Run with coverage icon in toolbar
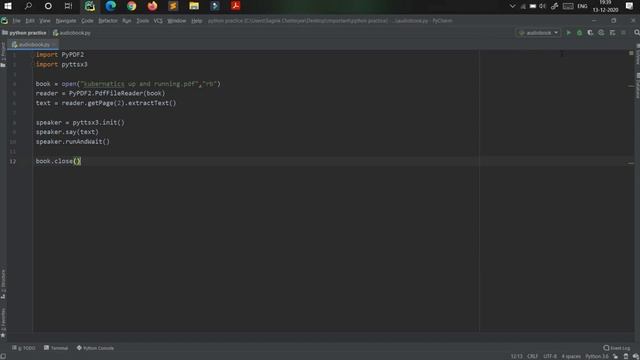 [x=590, y=33]
